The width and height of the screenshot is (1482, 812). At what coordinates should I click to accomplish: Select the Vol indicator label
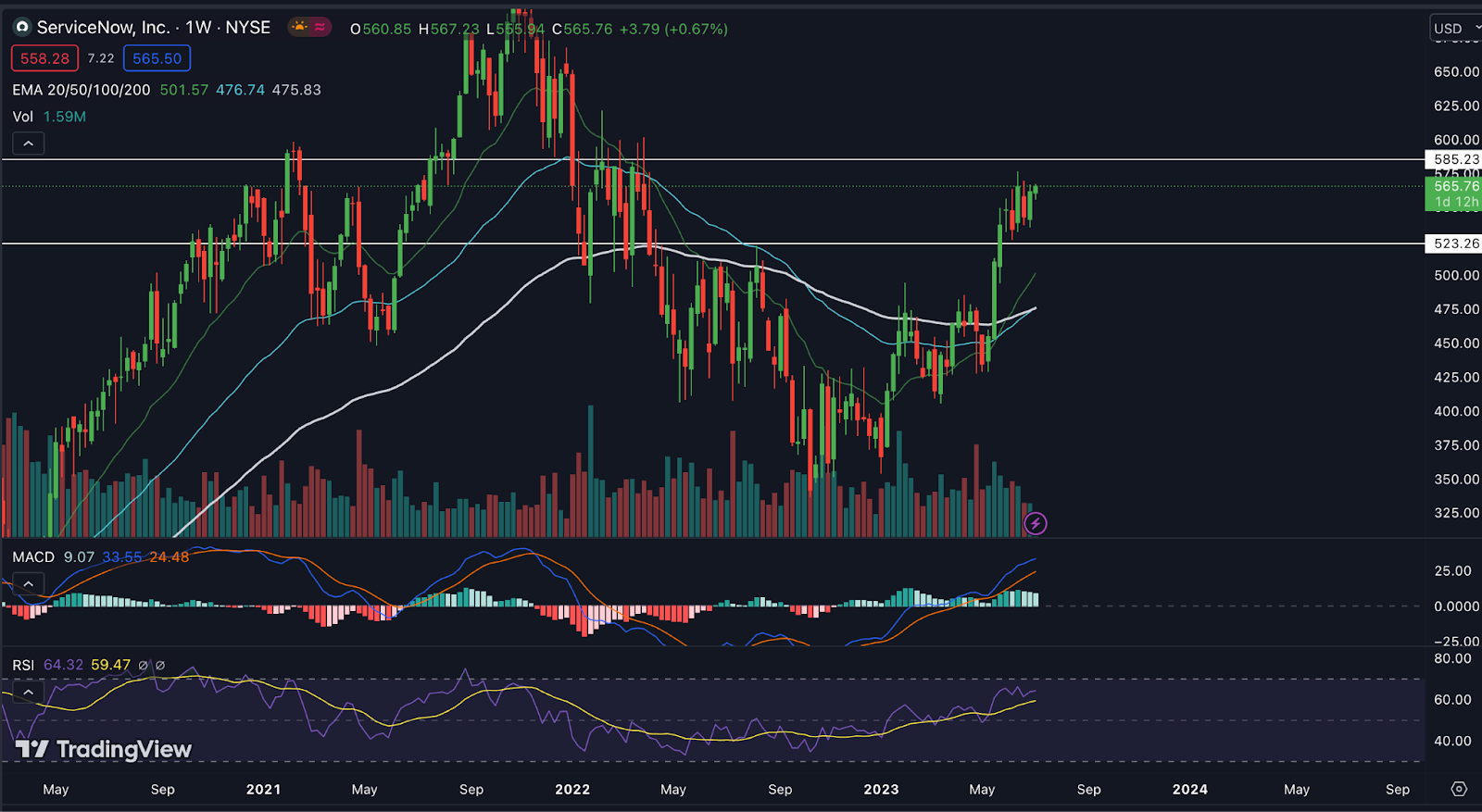click(x=23, y=117)
